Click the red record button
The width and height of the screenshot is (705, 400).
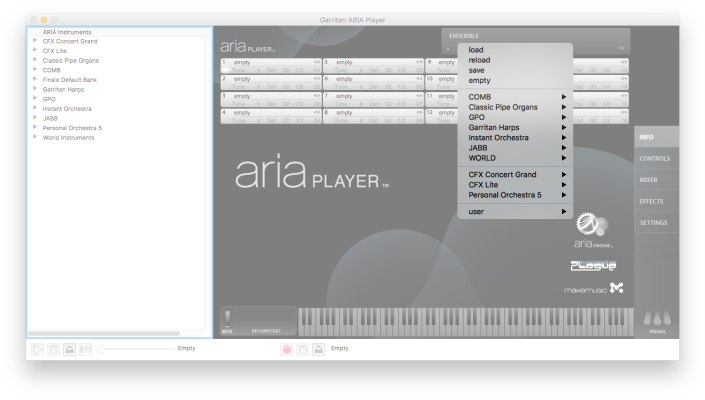pos(287,349)
